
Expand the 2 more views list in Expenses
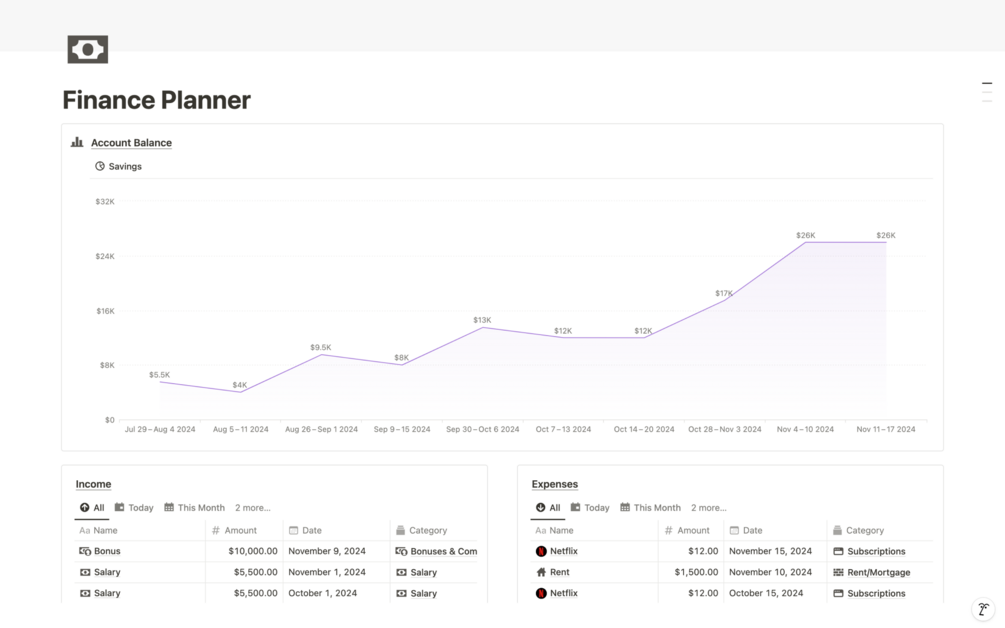[708, 508]
